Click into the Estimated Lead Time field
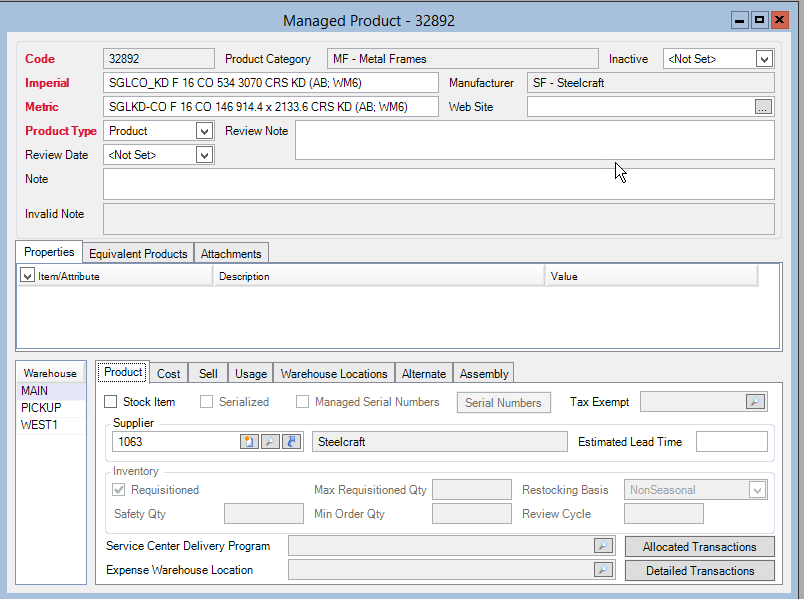 [x=731, y=442]
